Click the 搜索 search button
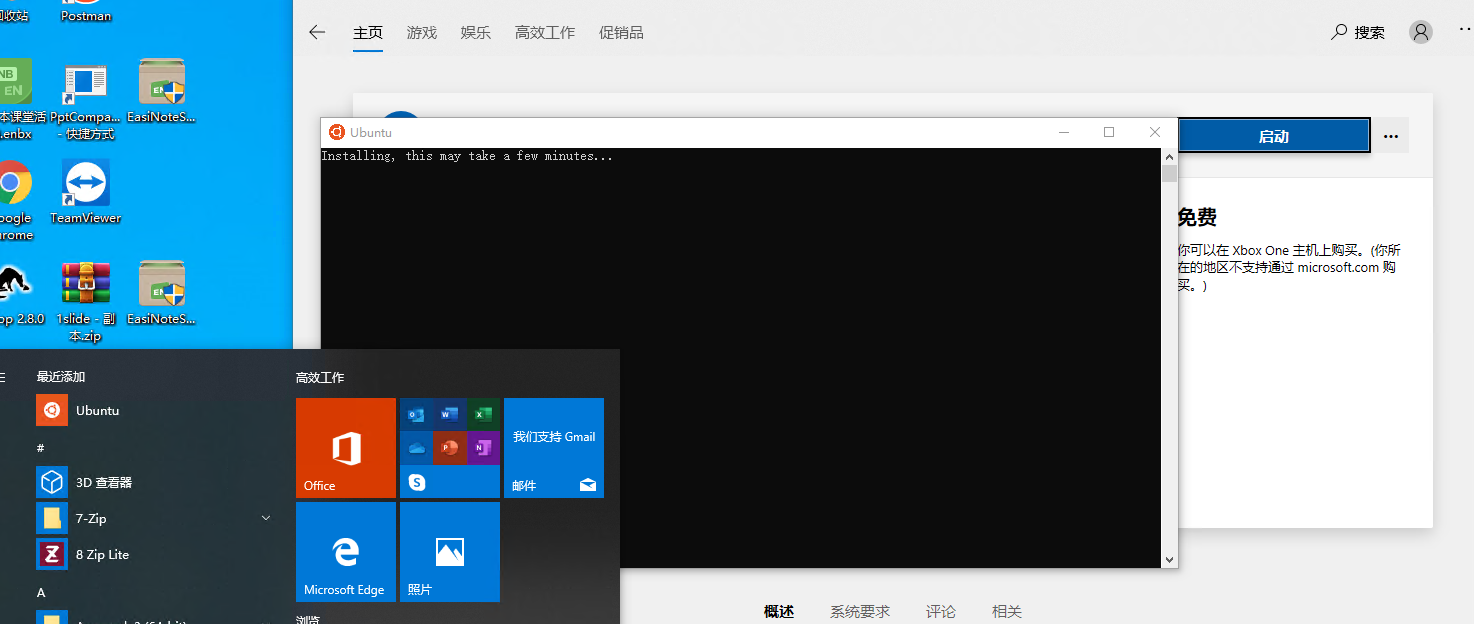 [1358, 32]
